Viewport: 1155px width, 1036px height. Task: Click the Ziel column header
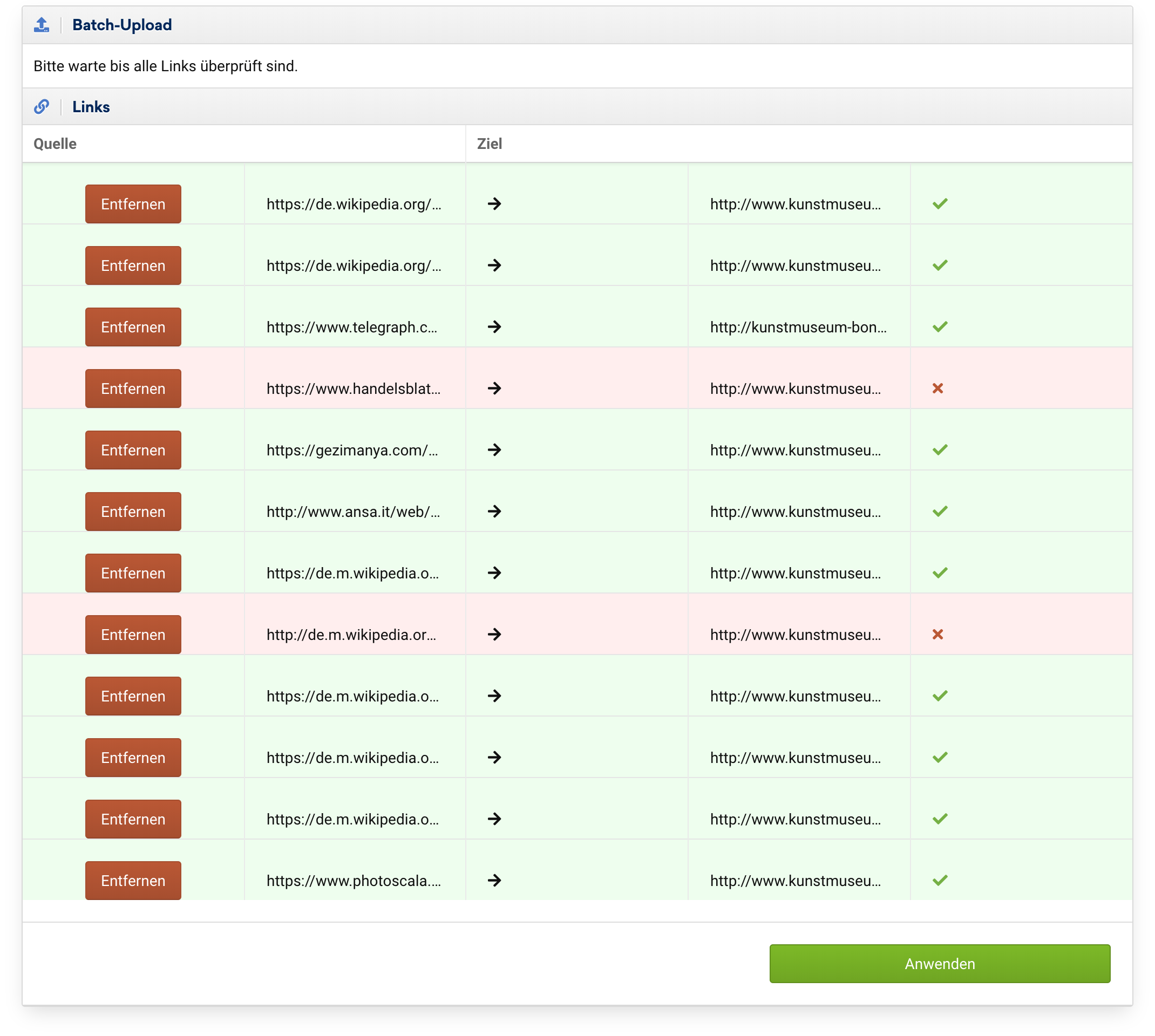click(x=489, y=144)
